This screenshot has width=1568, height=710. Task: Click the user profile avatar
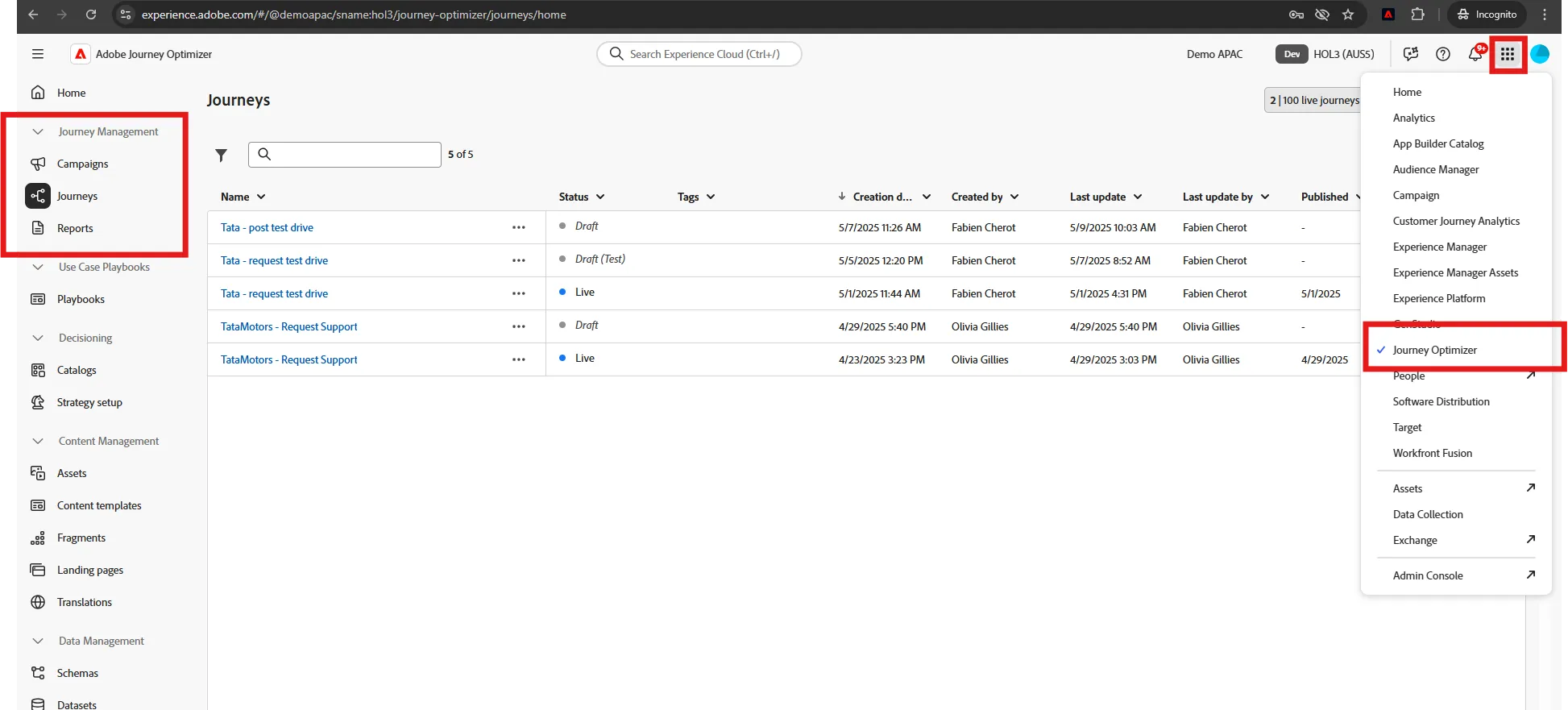pos(1540,54)
